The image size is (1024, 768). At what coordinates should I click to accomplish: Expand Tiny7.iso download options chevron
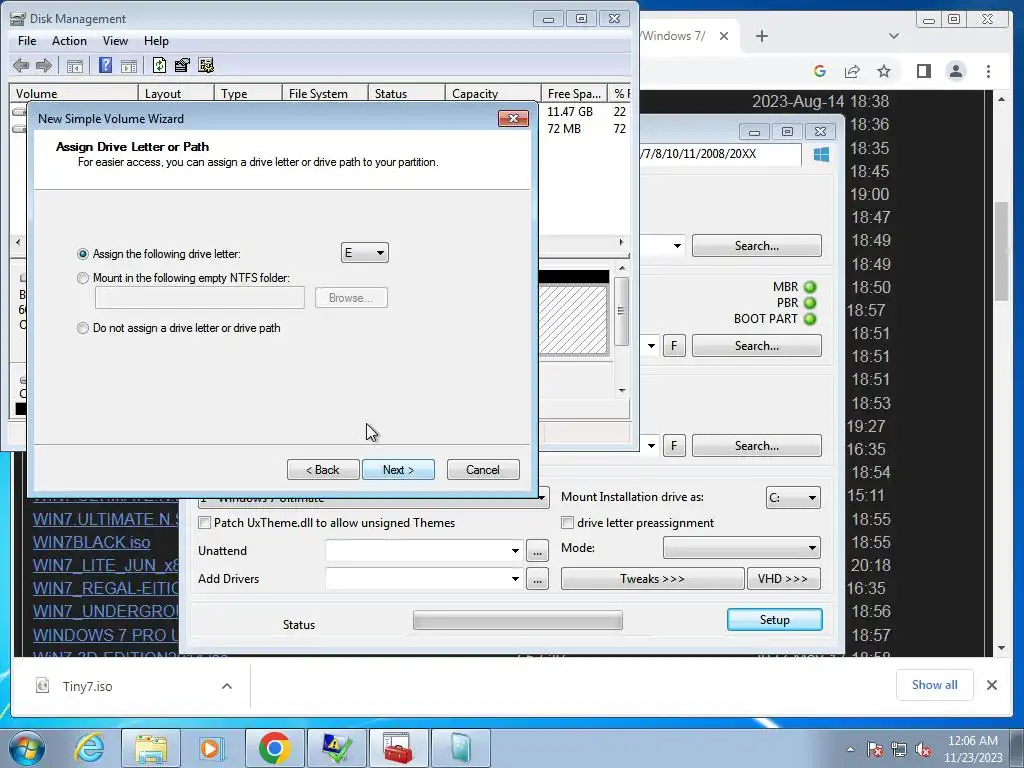pos(227,686)
